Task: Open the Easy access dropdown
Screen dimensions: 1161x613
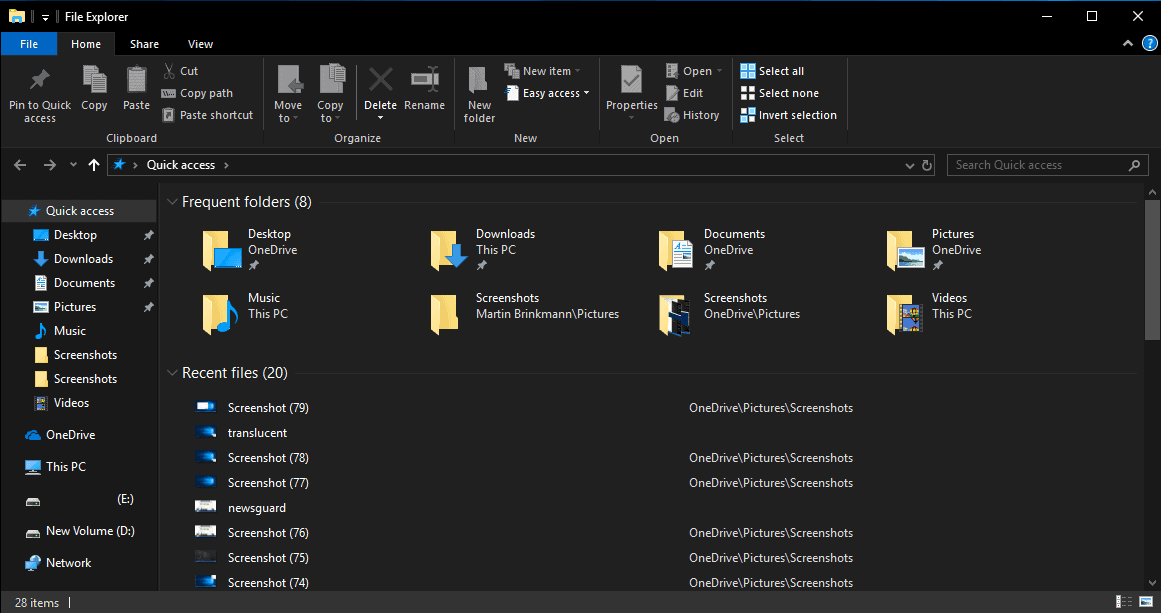Action: (547, 92)
